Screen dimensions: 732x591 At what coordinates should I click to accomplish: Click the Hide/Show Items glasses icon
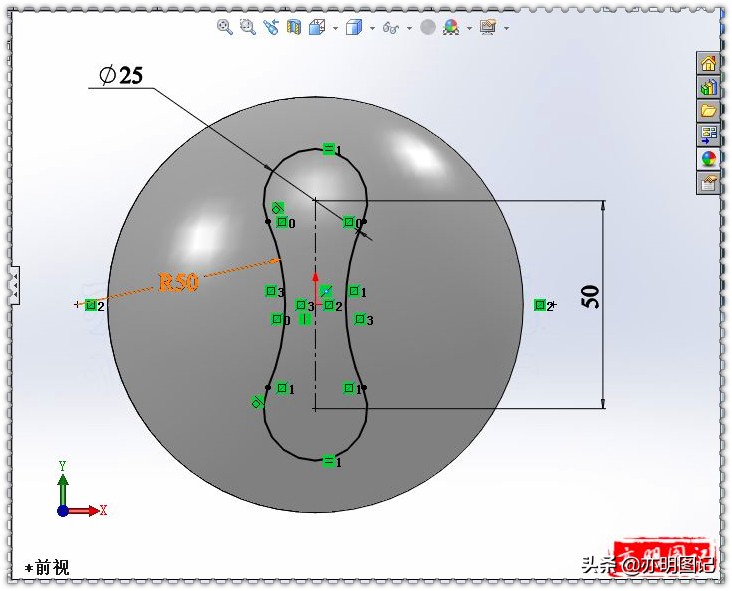[391, 28]
